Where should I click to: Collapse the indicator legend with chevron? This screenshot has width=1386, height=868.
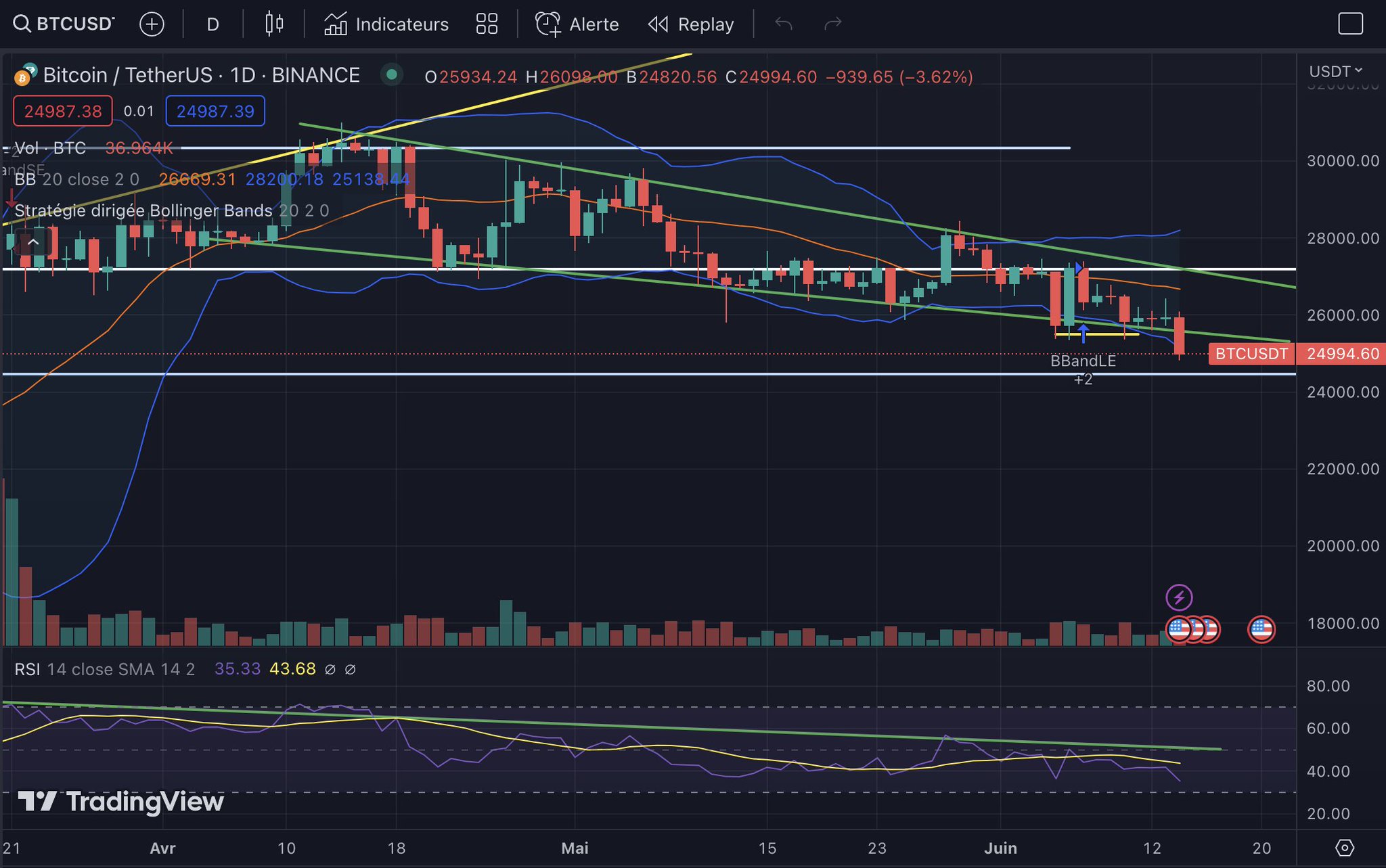[x=32, y=242]
